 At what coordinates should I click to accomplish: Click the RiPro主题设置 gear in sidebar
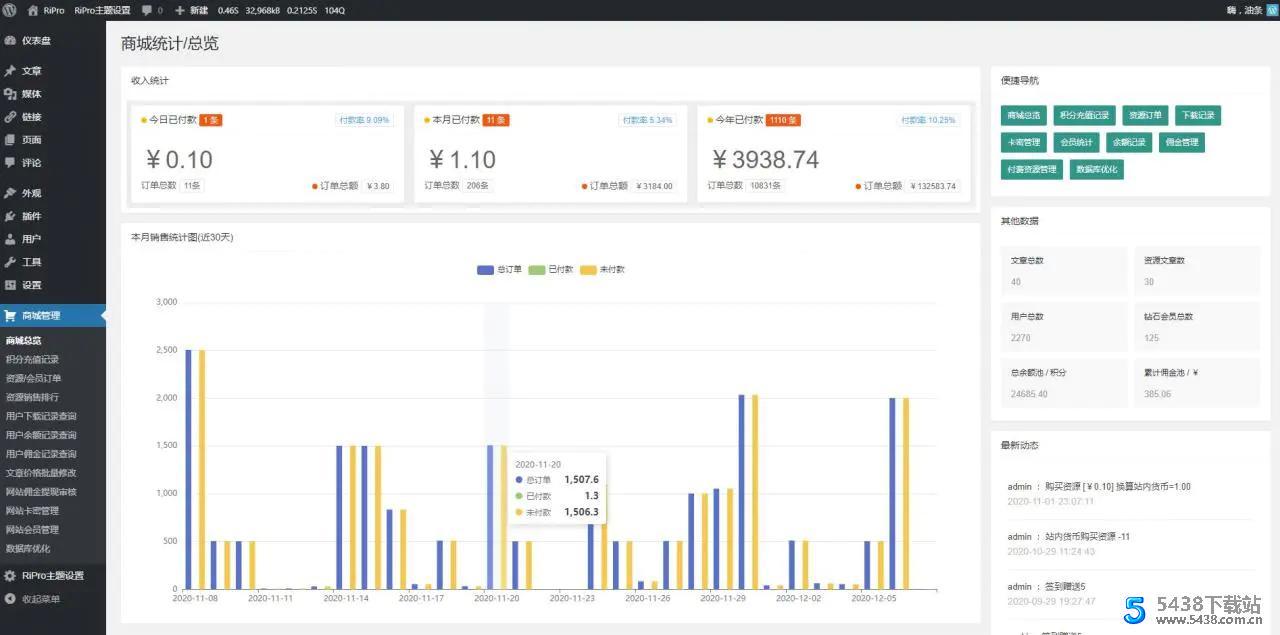pos(10,576)
